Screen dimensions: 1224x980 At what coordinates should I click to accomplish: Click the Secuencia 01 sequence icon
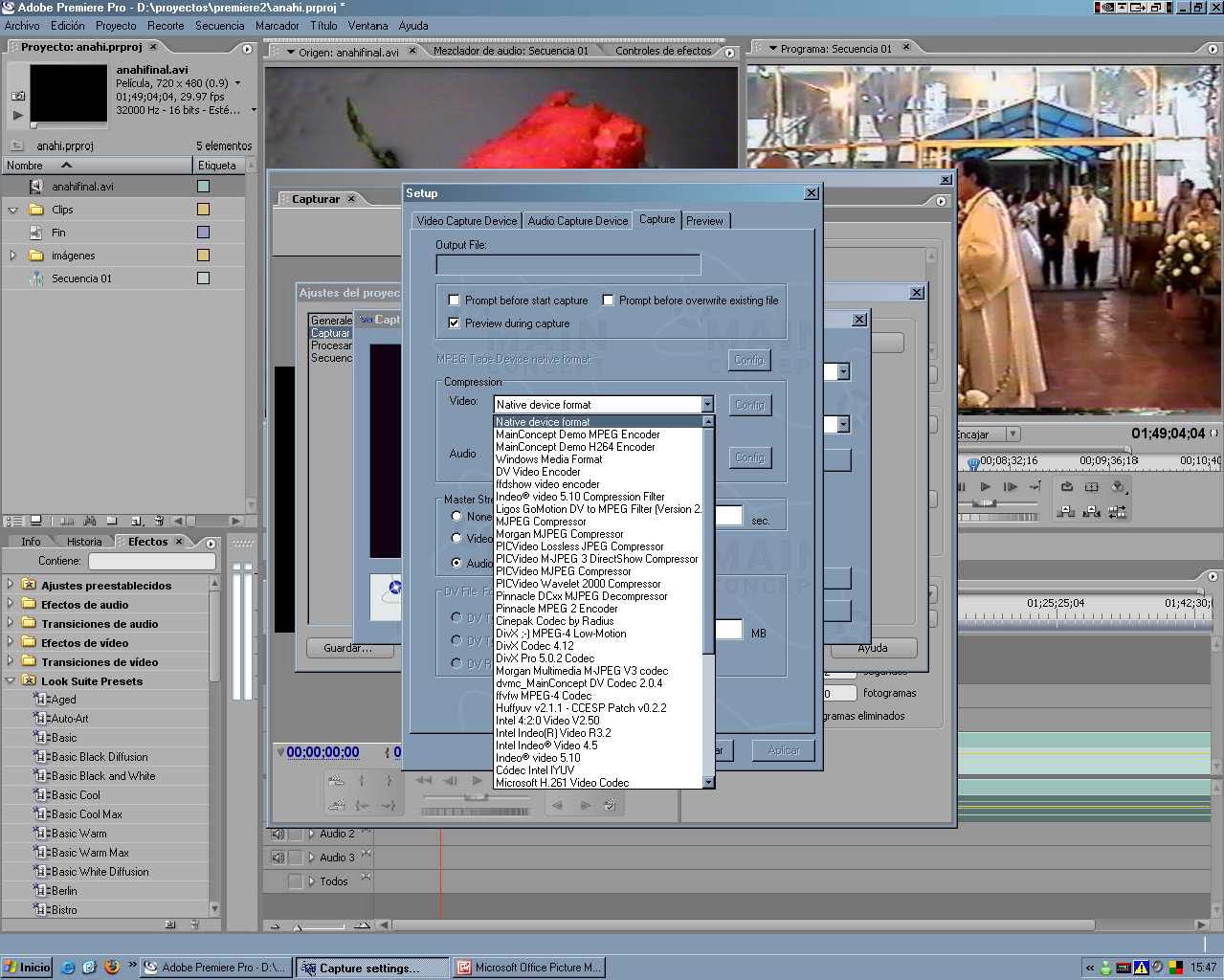(x=36, y=278)
